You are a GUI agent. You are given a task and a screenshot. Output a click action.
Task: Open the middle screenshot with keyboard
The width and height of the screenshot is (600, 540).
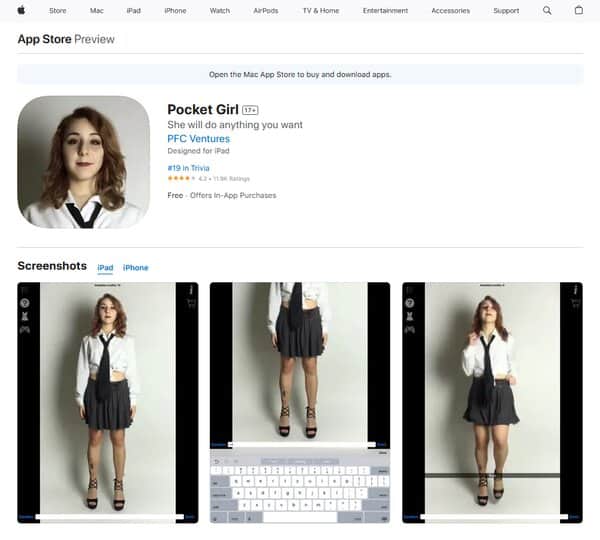tap(300, 403)
